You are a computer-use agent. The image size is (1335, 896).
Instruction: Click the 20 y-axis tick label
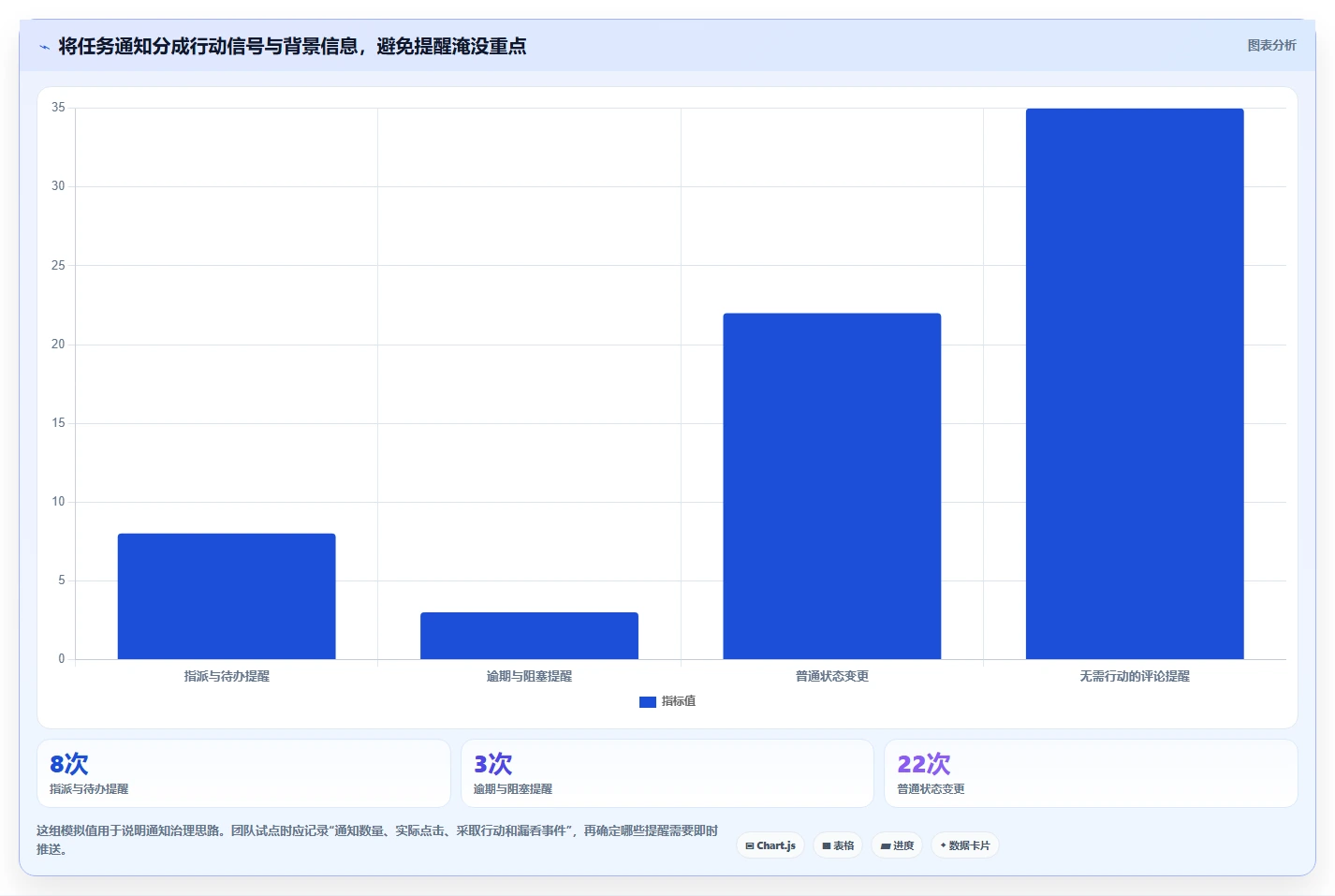point(58,345)
